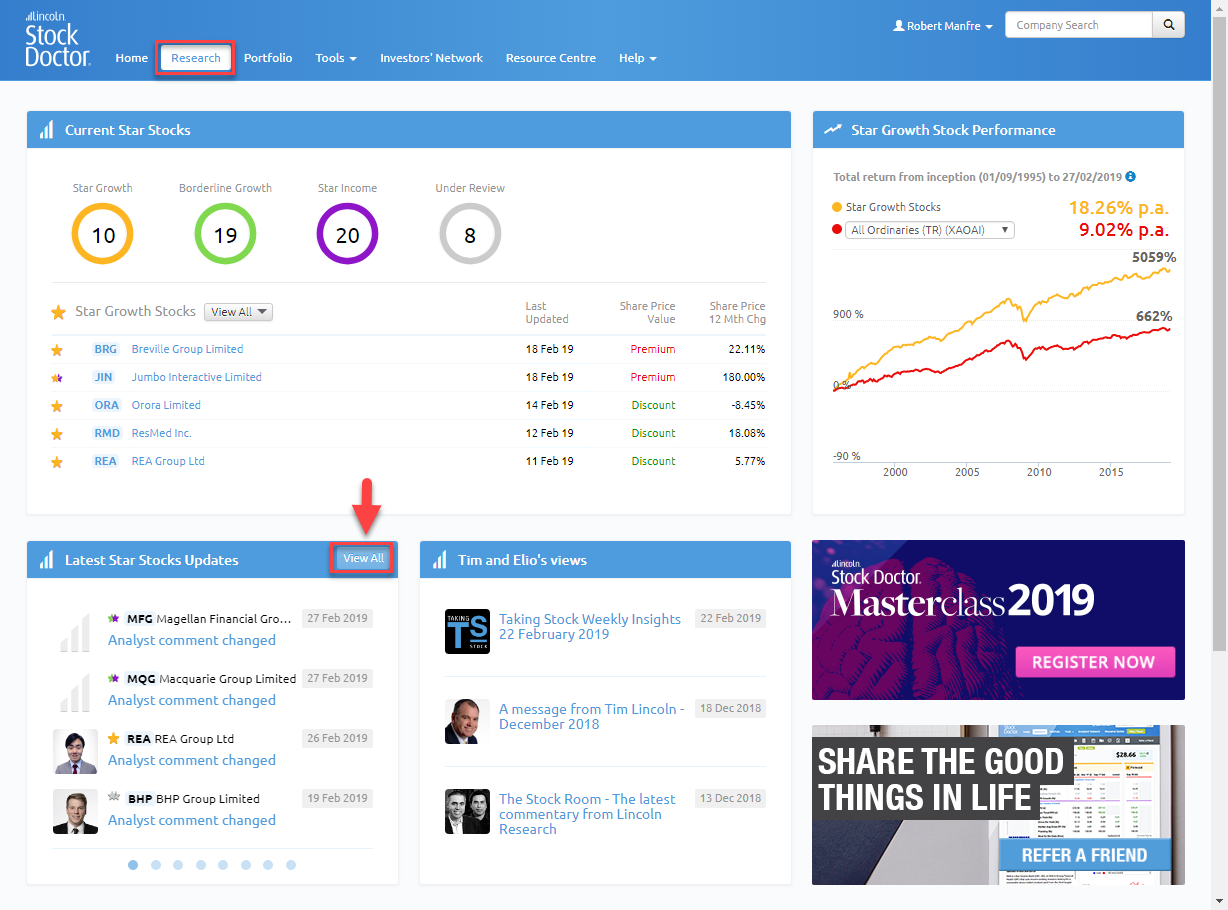Open Taking Stock Weekly Insights 22 February link
The height and width of the screenshot is (910, 1228).
click(x=590, y=626)
